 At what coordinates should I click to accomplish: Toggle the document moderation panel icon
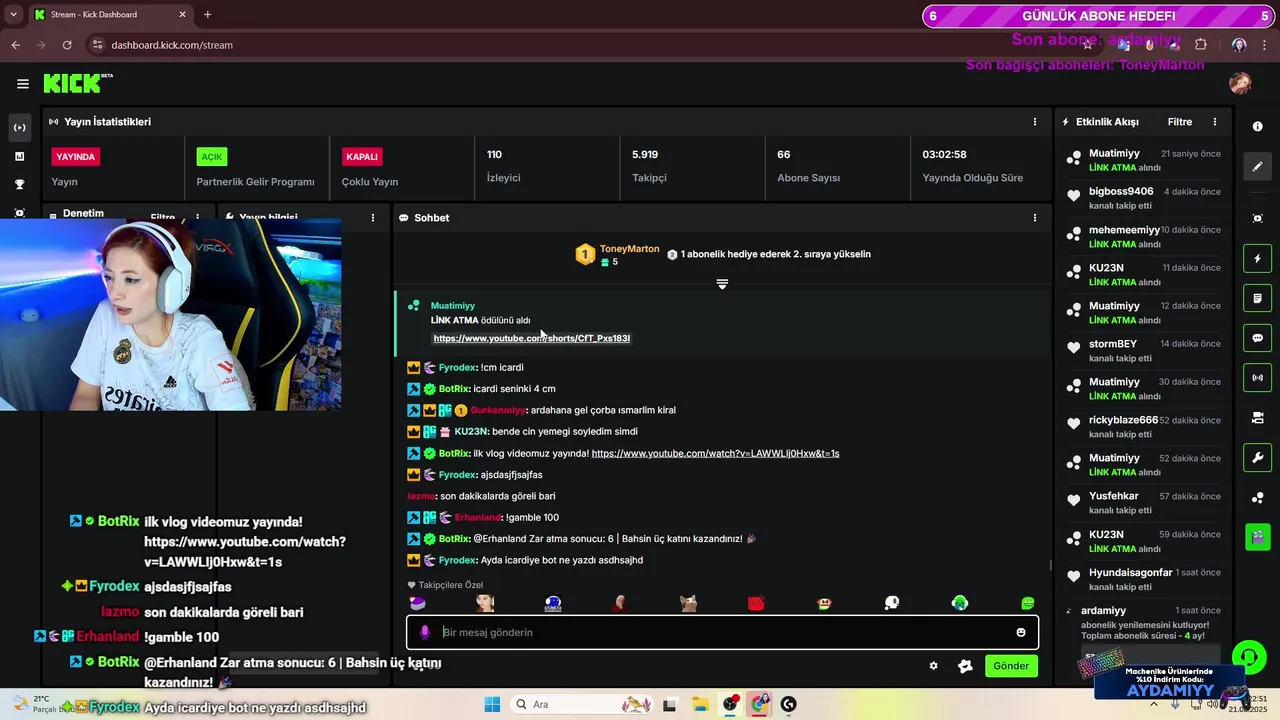coord(1258,299)
